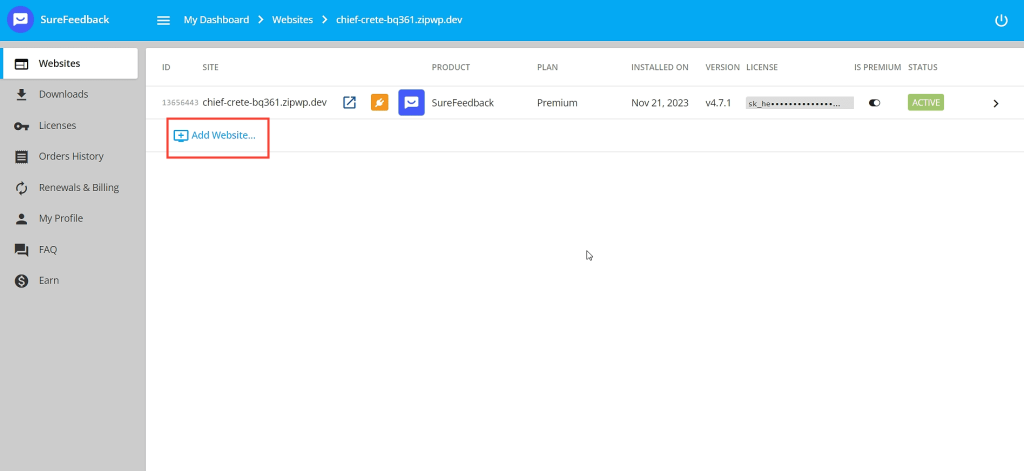This screenshot has height=471, width=1024.
Task: Click the orange plugin icon
Action: click(379, 102)
